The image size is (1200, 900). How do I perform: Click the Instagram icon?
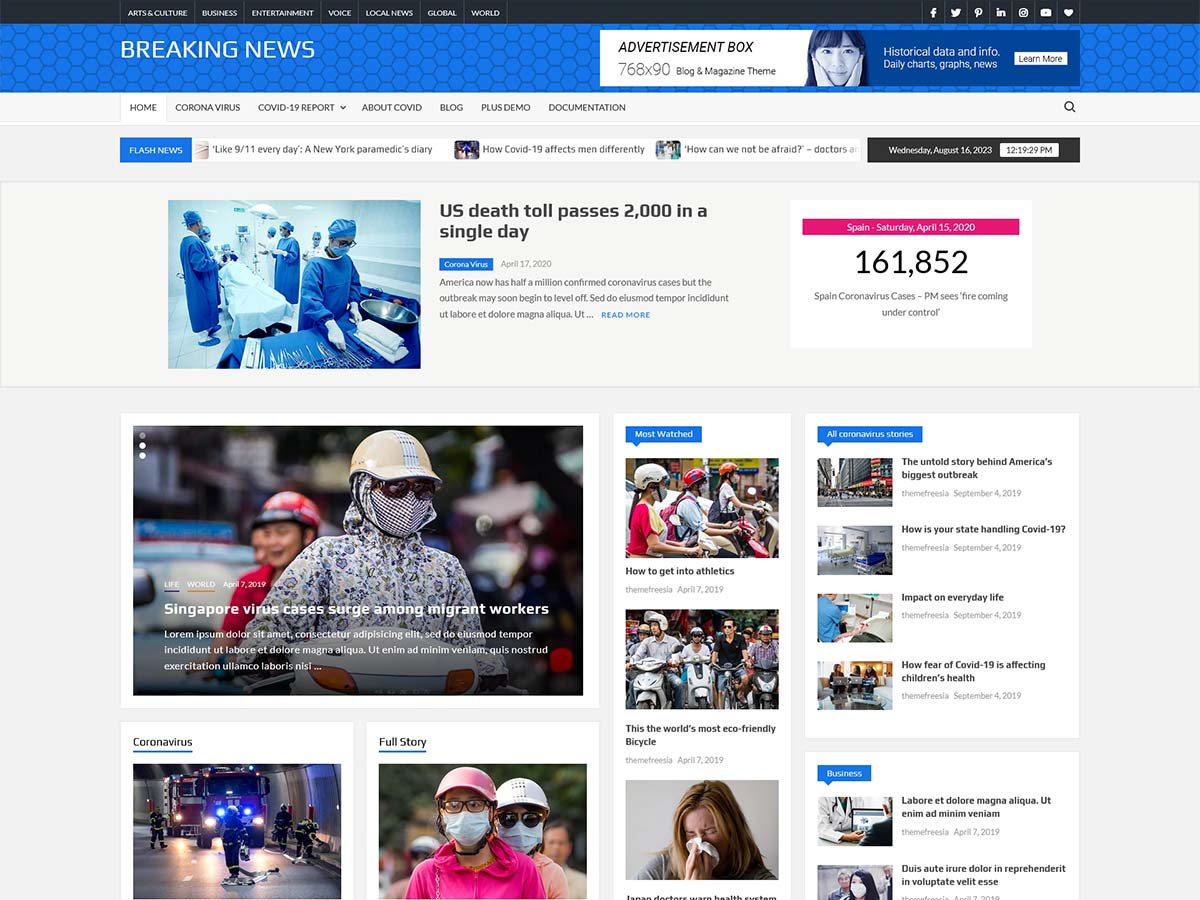point(1023,13)
